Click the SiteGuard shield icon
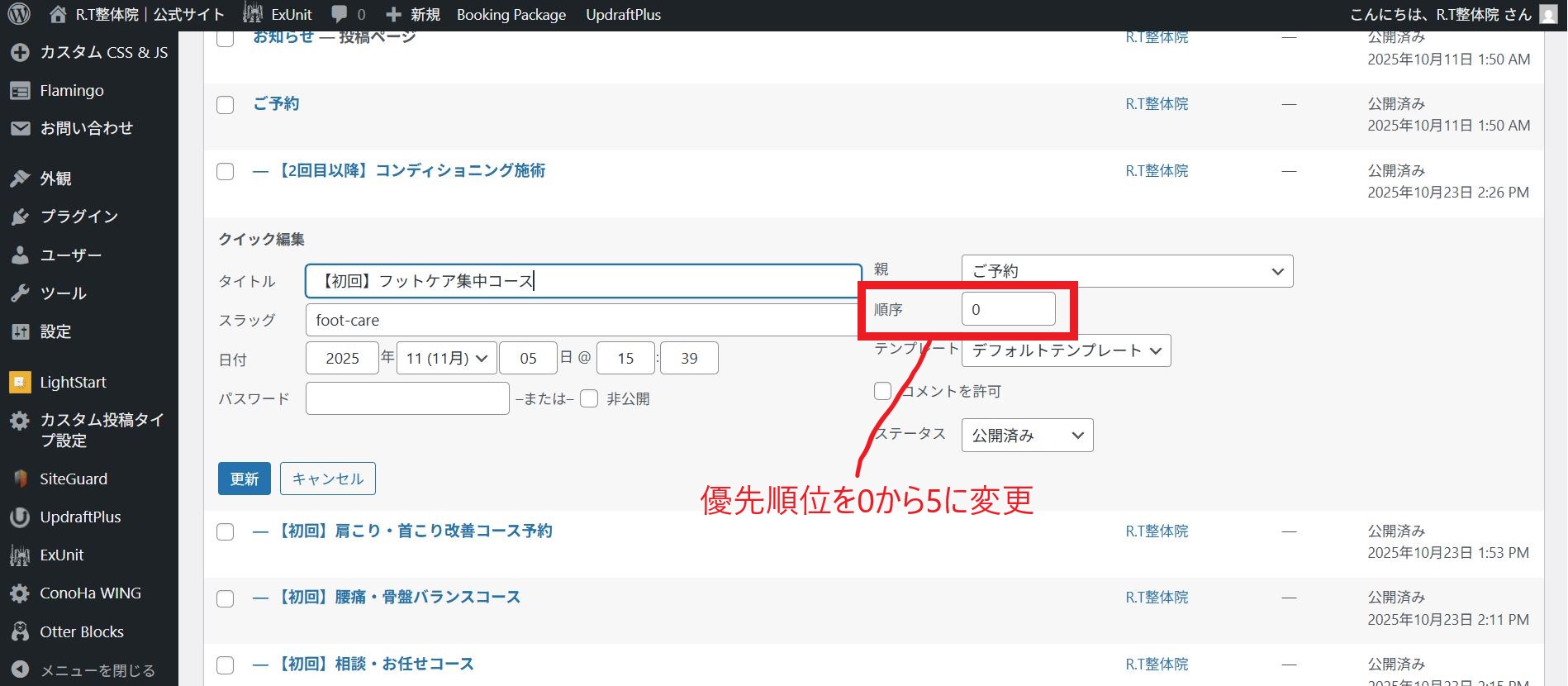 [20, 479]
